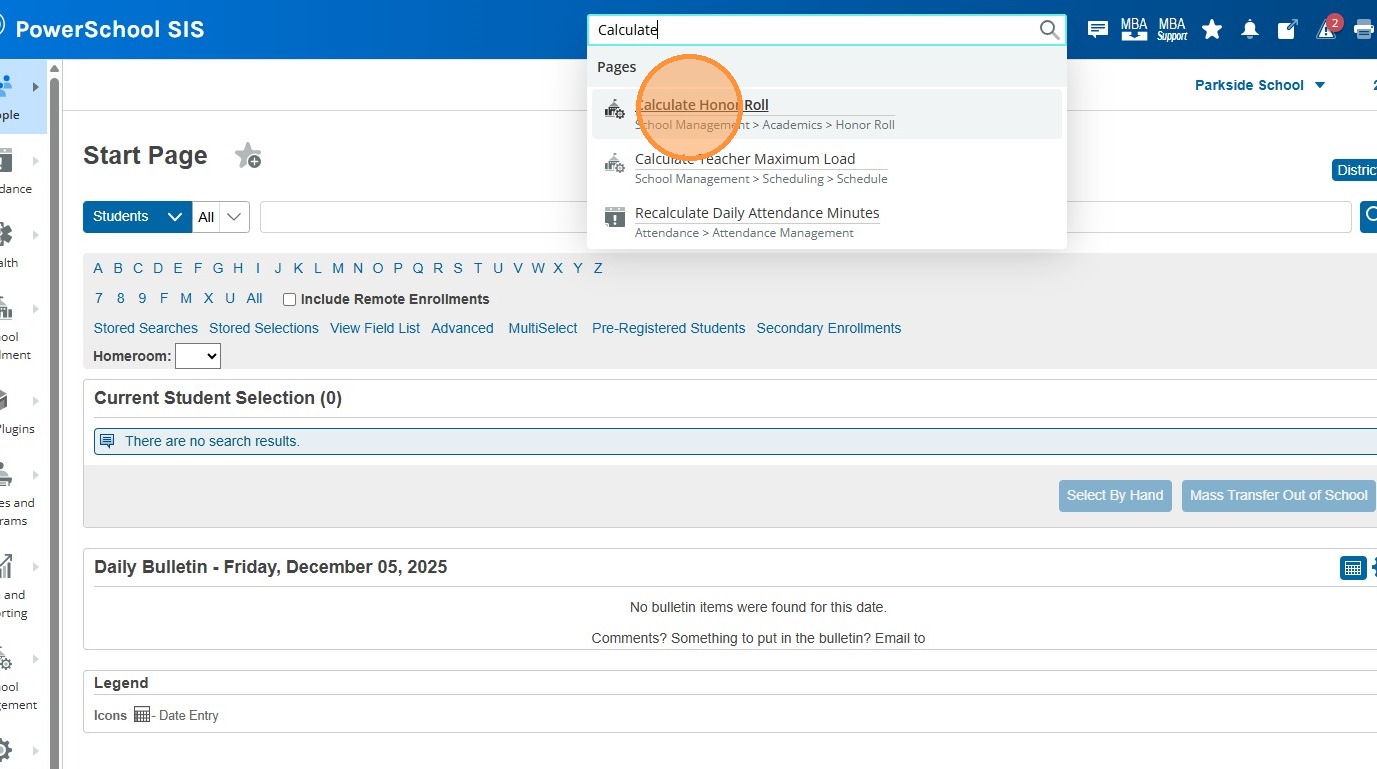1377x769 pixels.
Task: Browse students by letter M
Action: point(338,268)
